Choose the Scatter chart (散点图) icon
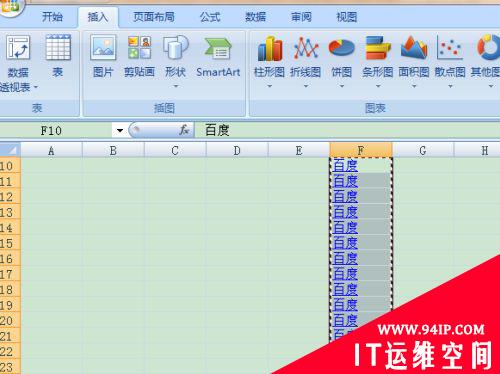The height and width of the screenshot is (374, 500). click(450, 61)
